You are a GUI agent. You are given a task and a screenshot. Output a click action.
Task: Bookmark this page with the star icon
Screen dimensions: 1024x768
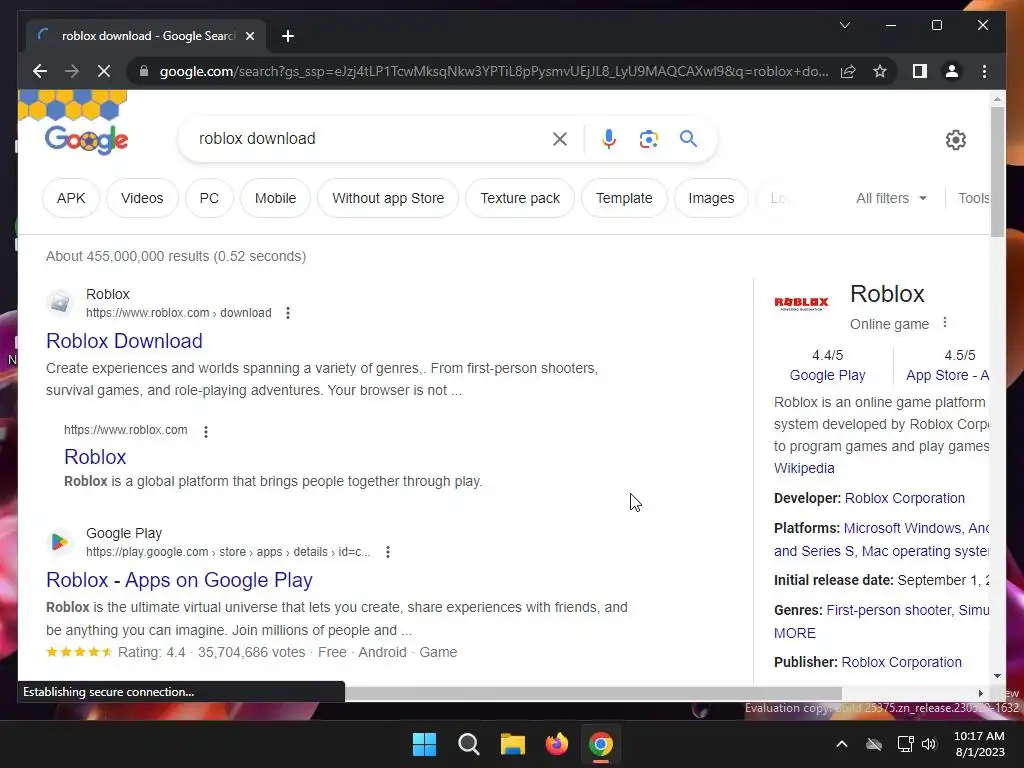[x=880, y=71]
